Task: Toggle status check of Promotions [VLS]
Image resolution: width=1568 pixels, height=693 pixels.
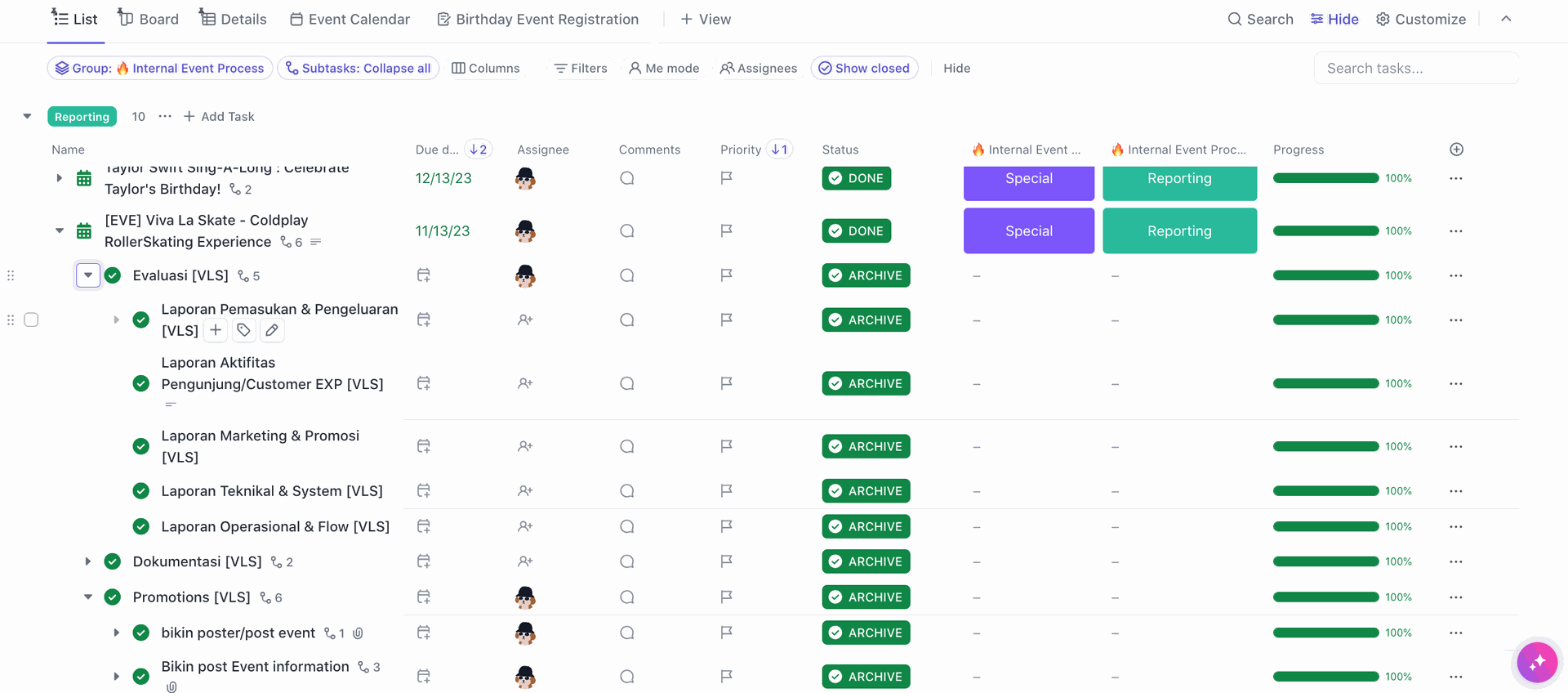Action: click(113, 597)
